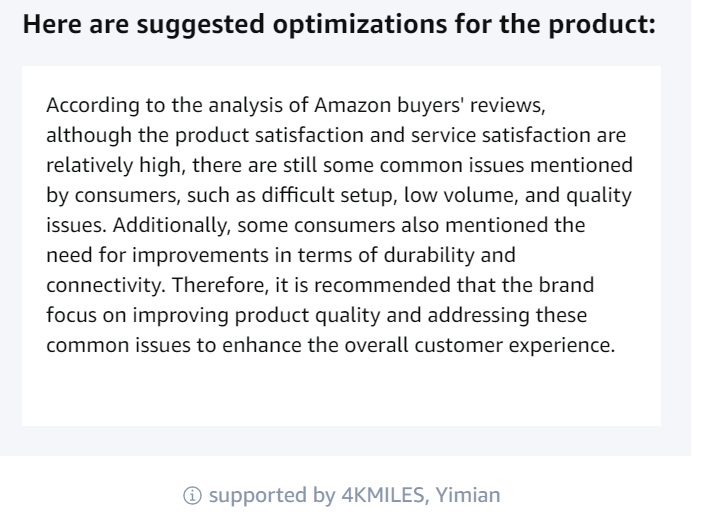Image resolution: width=702 pixels, height=528 pixels.
Task: Click the empty white space below the paragraph
Action: (x=340, y=395)
